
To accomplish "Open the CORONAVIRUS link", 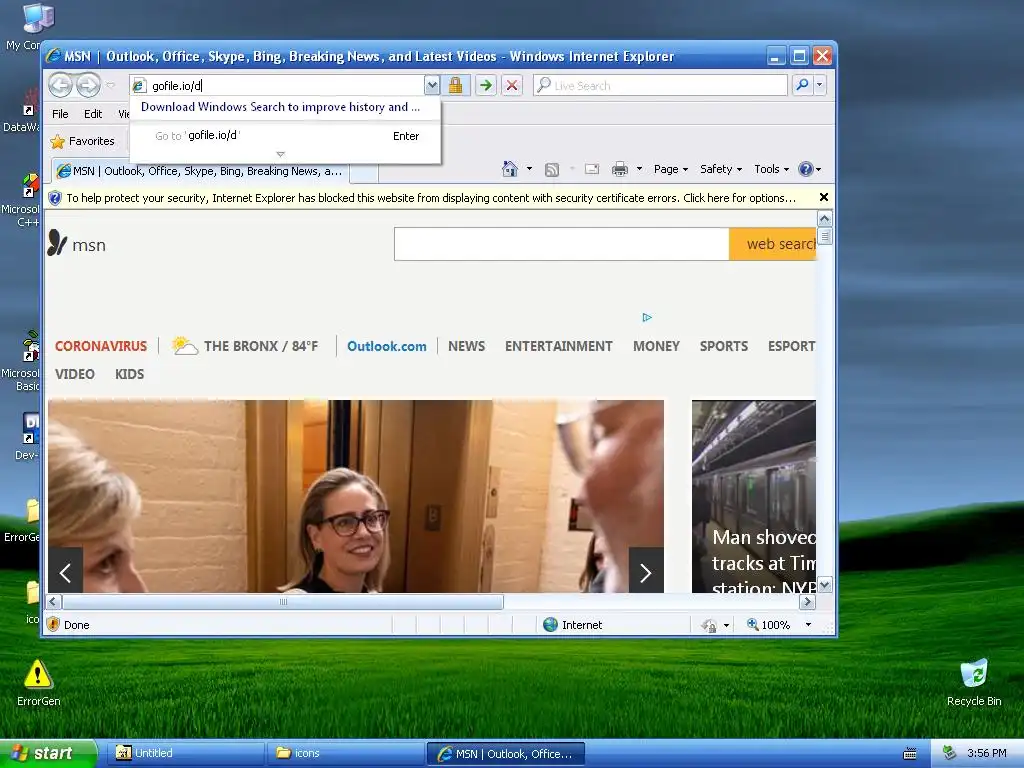I will 101,346.
